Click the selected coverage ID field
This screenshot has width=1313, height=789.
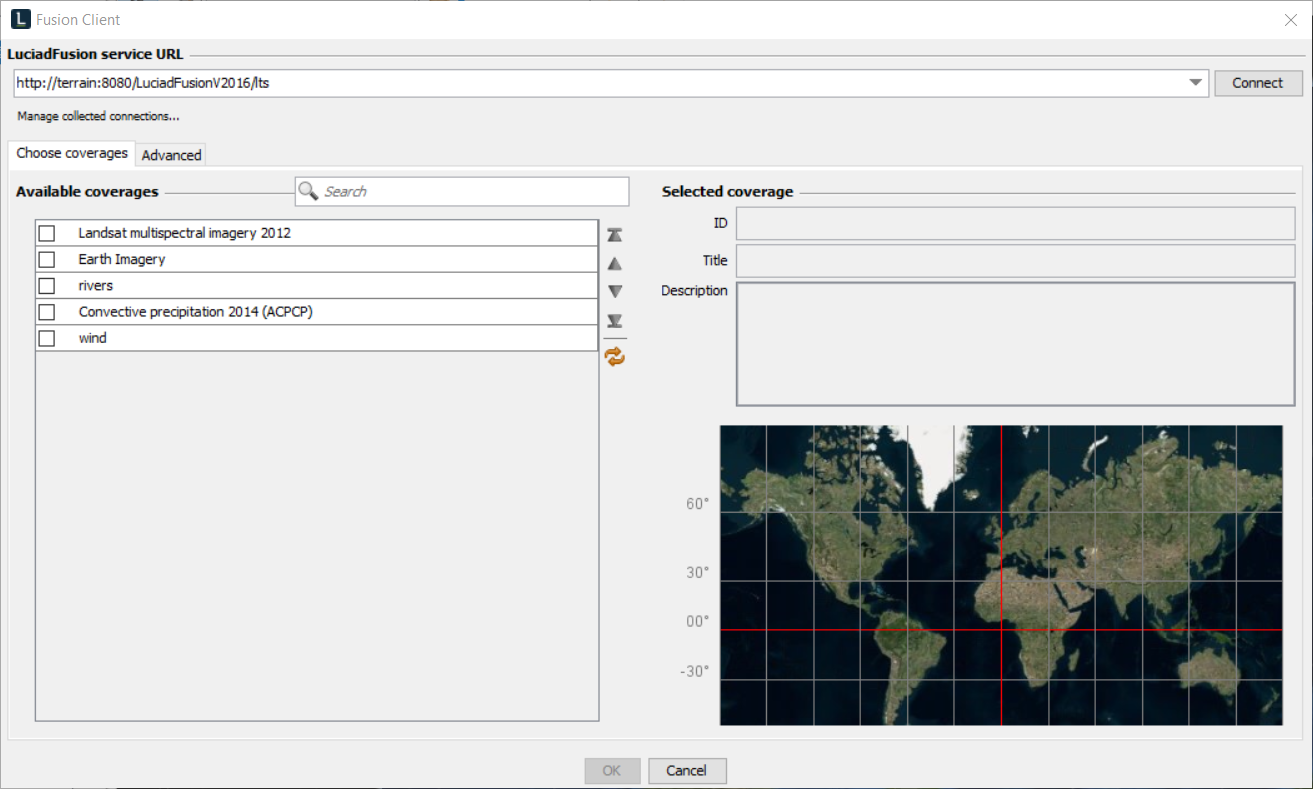pyautogui.click(x=1015, y=223)
